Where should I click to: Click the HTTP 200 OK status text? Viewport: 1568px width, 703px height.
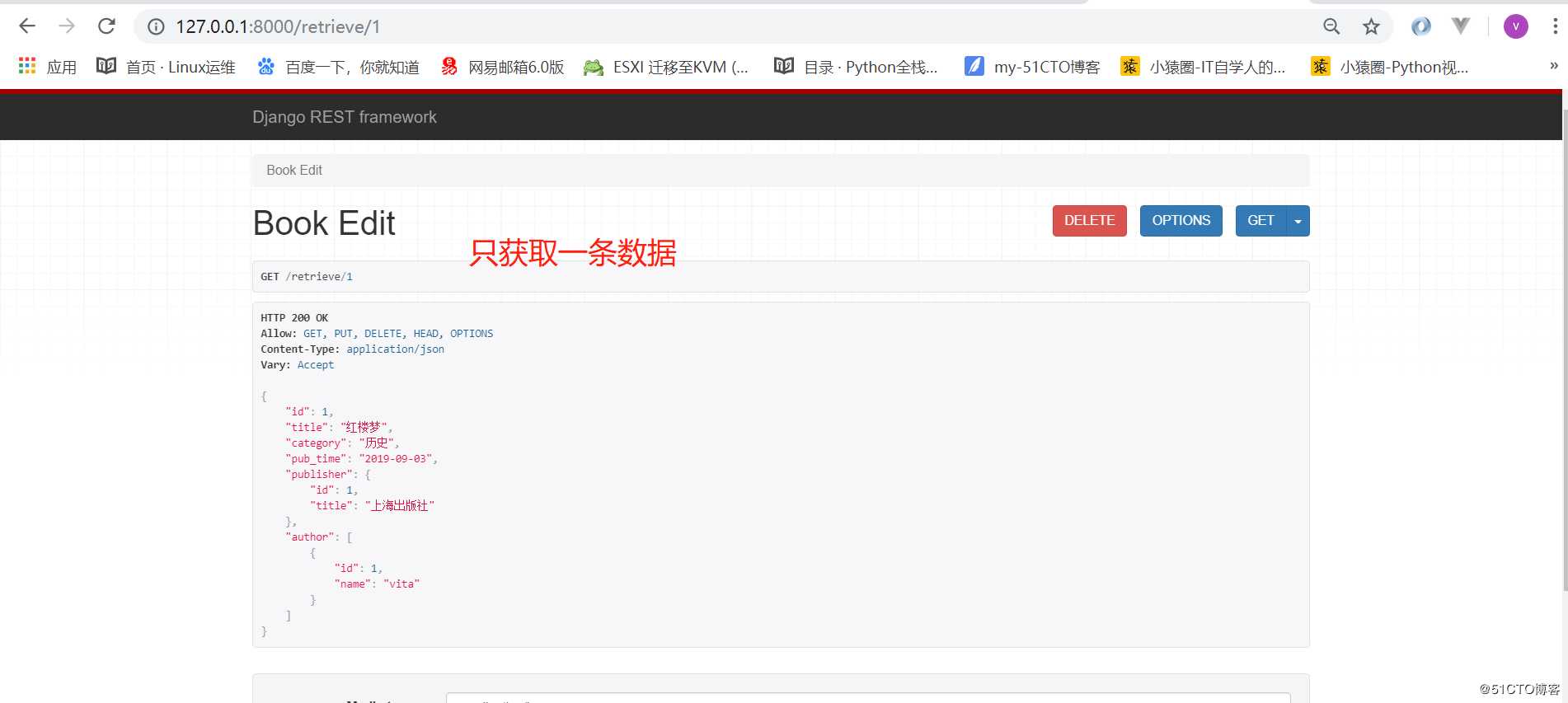pos(294,318)
